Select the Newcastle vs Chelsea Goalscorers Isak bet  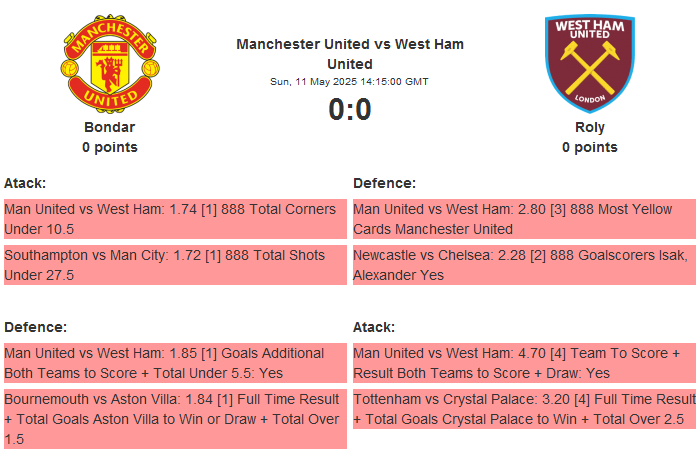[x=523, y=265]
